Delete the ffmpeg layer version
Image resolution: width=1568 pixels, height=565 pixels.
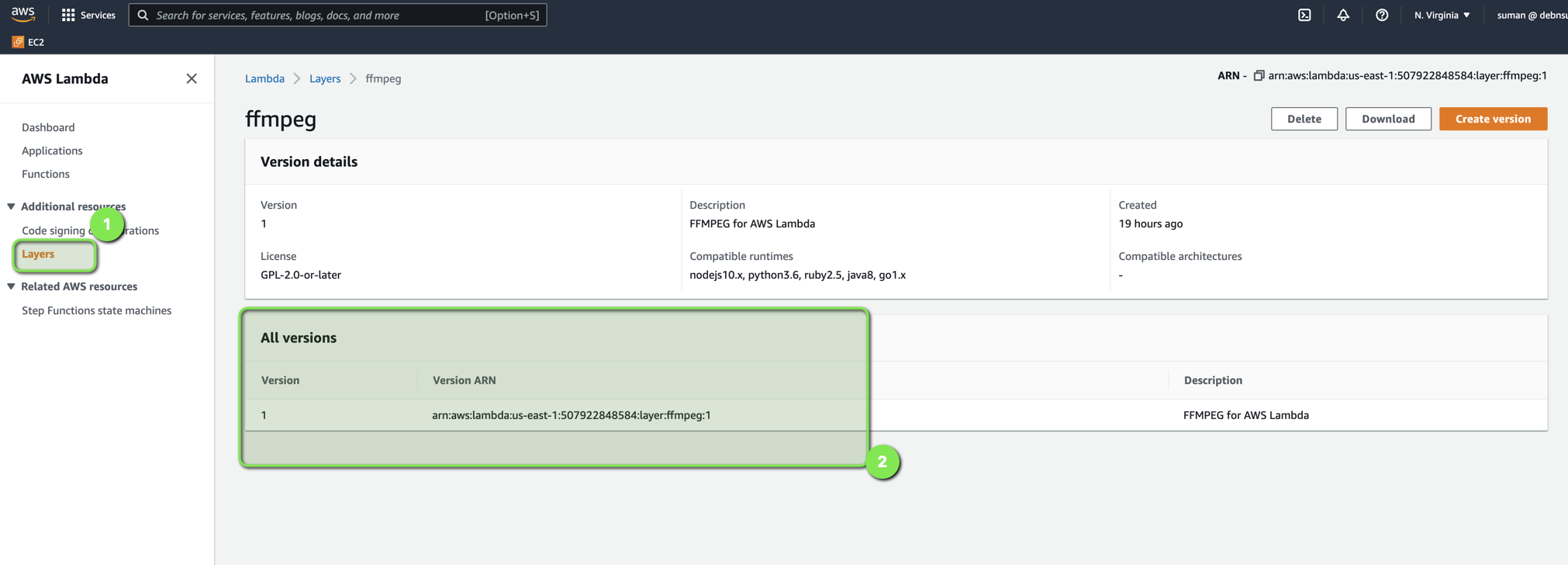click(1304, 119)
